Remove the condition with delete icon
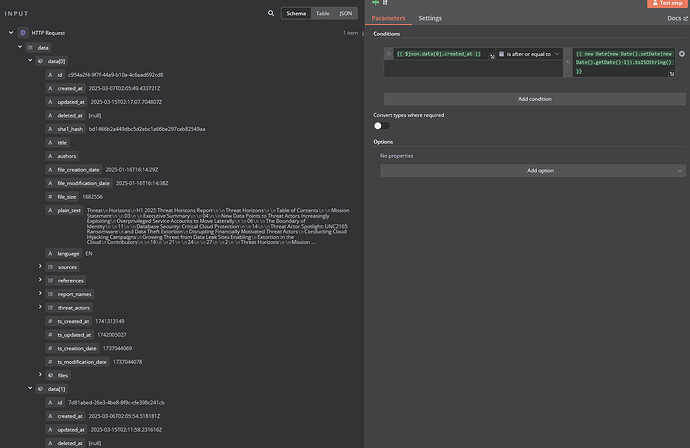690x448 pixels. coord(682,54)
